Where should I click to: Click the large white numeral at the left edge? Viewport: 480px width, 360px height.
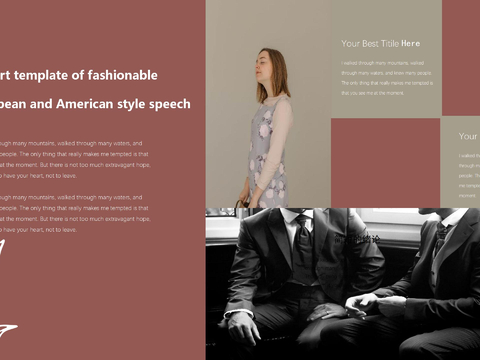[x=3, y=247]
